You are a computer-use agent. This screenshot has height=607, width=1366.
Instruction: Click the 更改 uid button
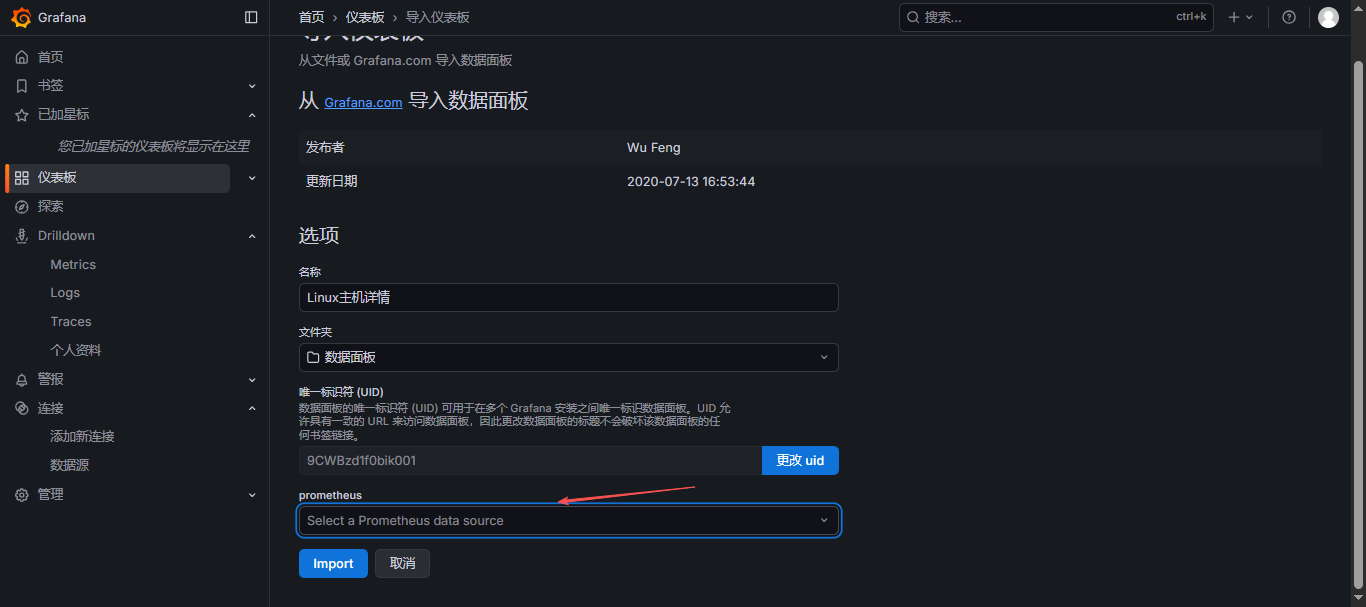coord(800,460)
